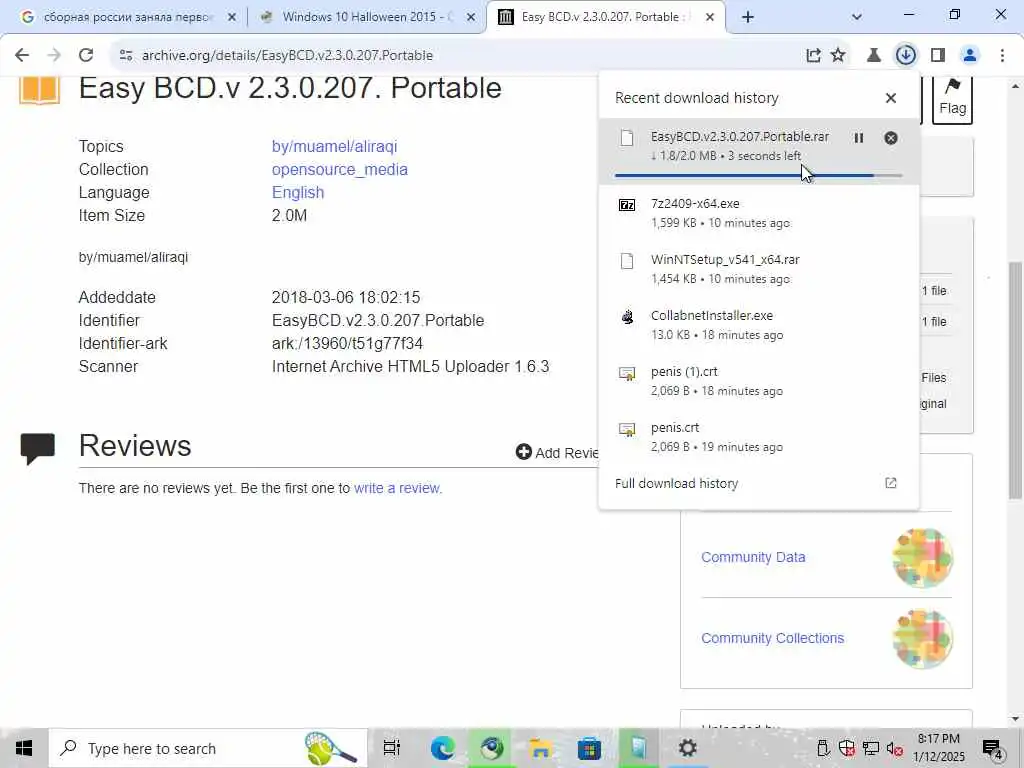1024x768 pixels.
Task: Close the Recent download history popup
Action: click(891, 98)
